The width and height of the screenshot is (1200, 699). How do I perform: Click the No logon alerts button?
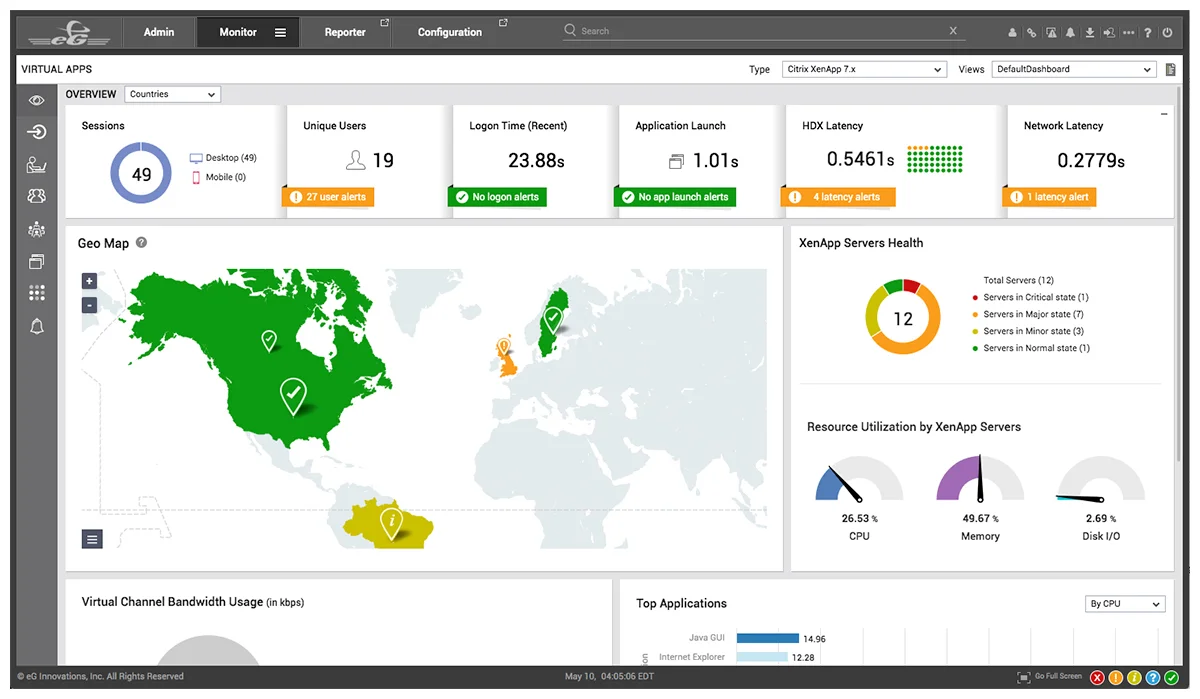497,197
